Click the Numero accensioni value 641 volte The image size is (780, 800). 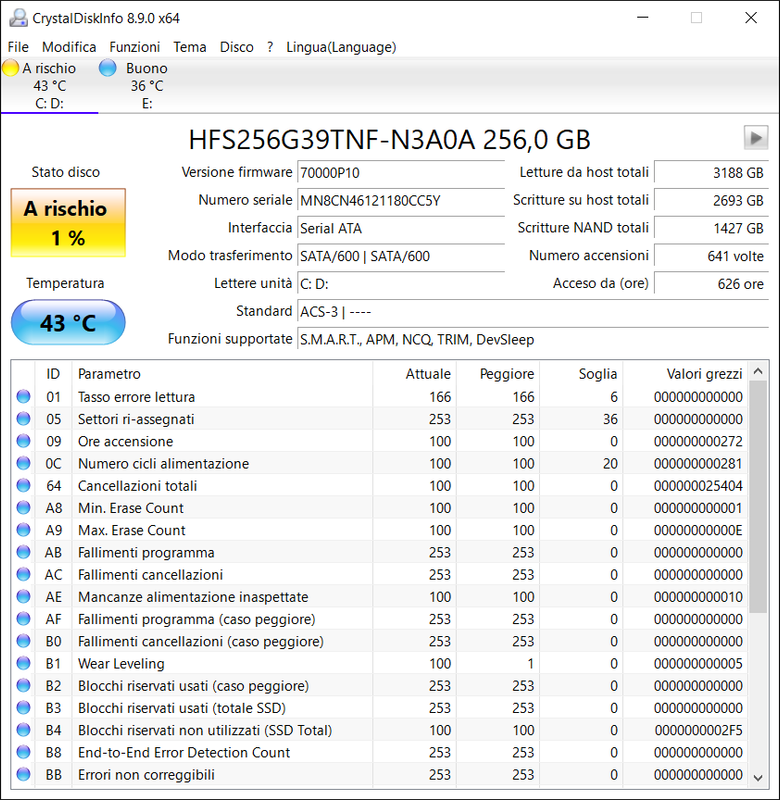(711, 256)
